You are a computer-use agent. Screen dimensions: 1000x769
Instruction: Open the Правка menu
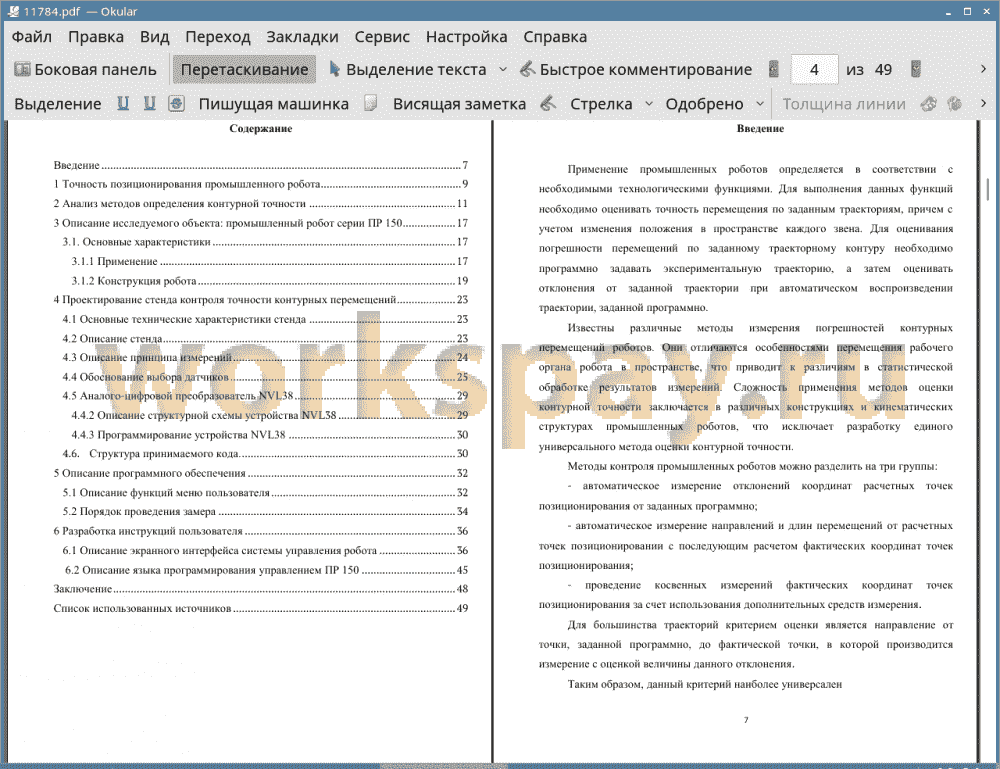96,37
